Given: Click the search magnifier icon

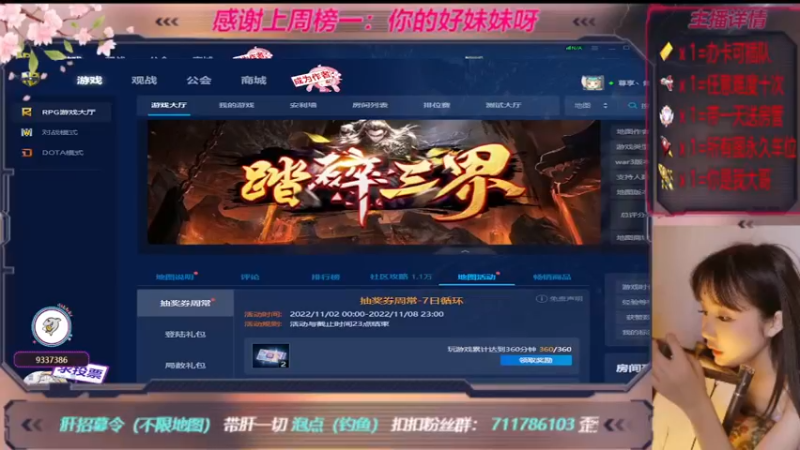Looking at the screenshot, I should point(632,106).
